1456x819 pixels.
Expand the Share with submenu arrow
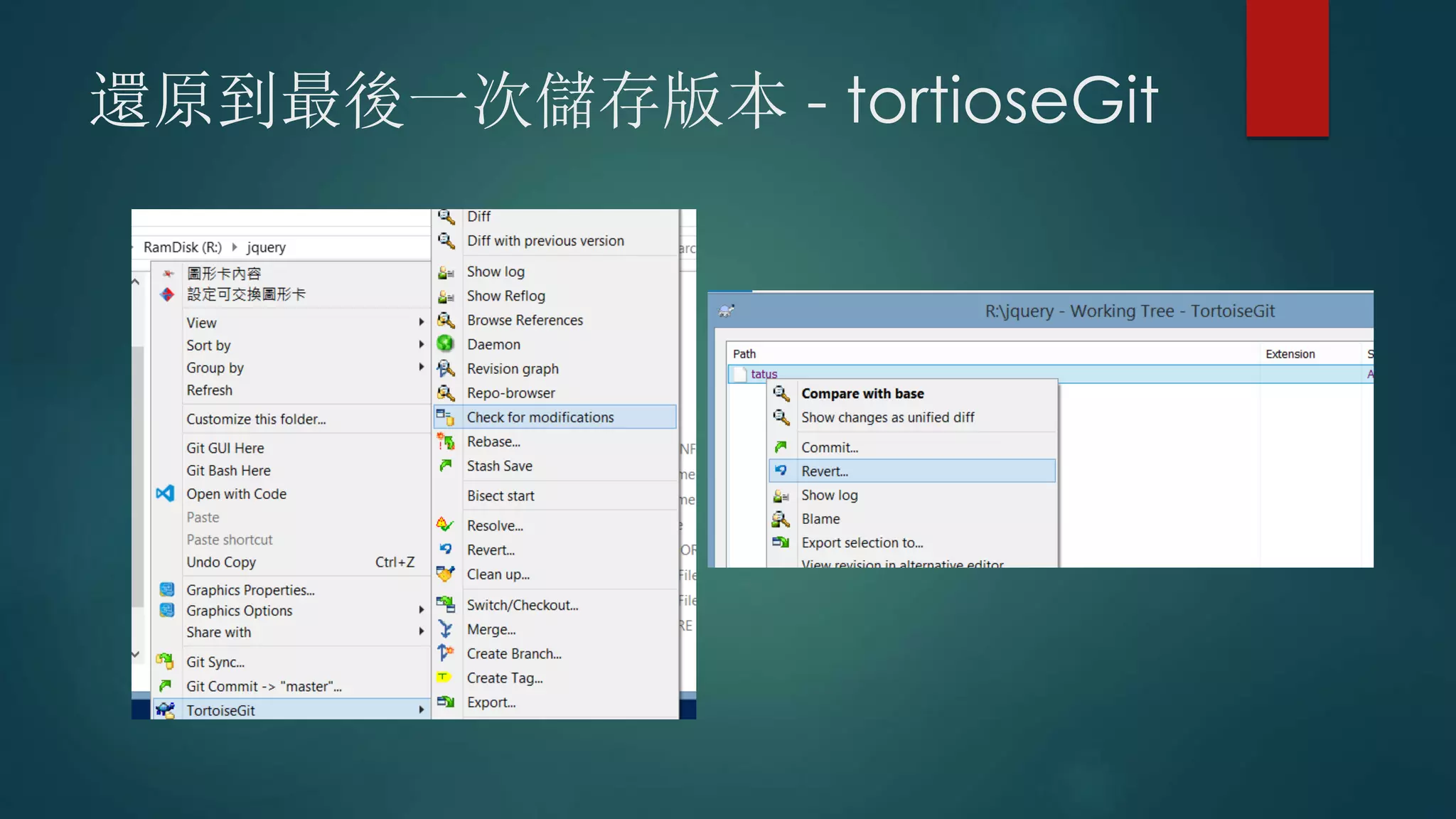pyautogui.click(x=421, y=631)
